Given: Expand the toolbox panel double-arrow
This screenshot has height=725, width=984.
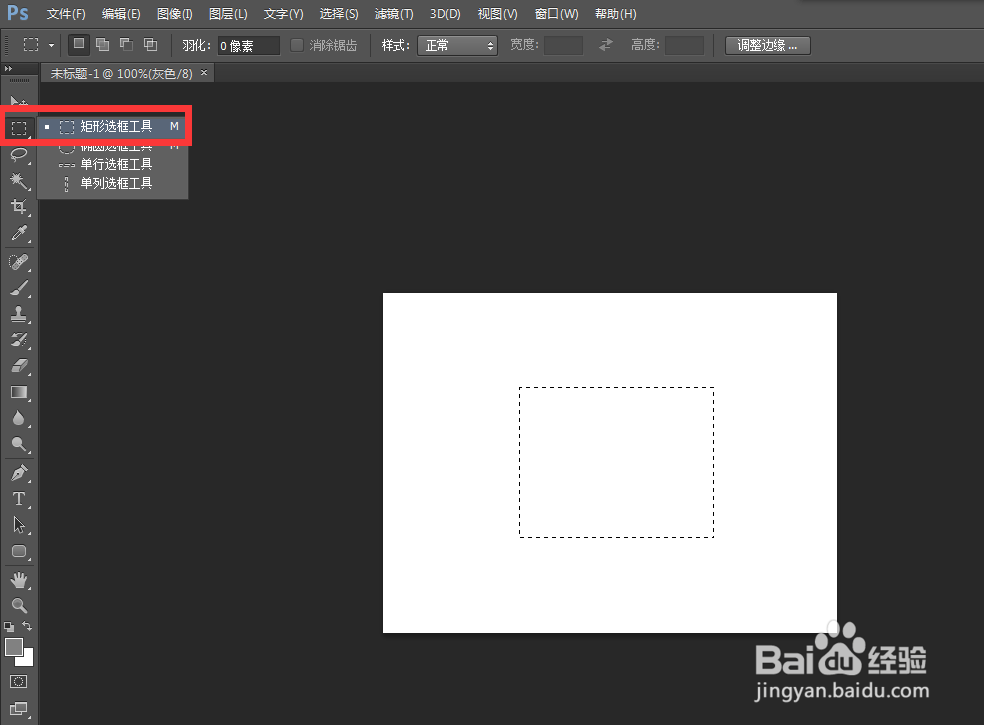Looking at the screenshot, I should (8, 68).
